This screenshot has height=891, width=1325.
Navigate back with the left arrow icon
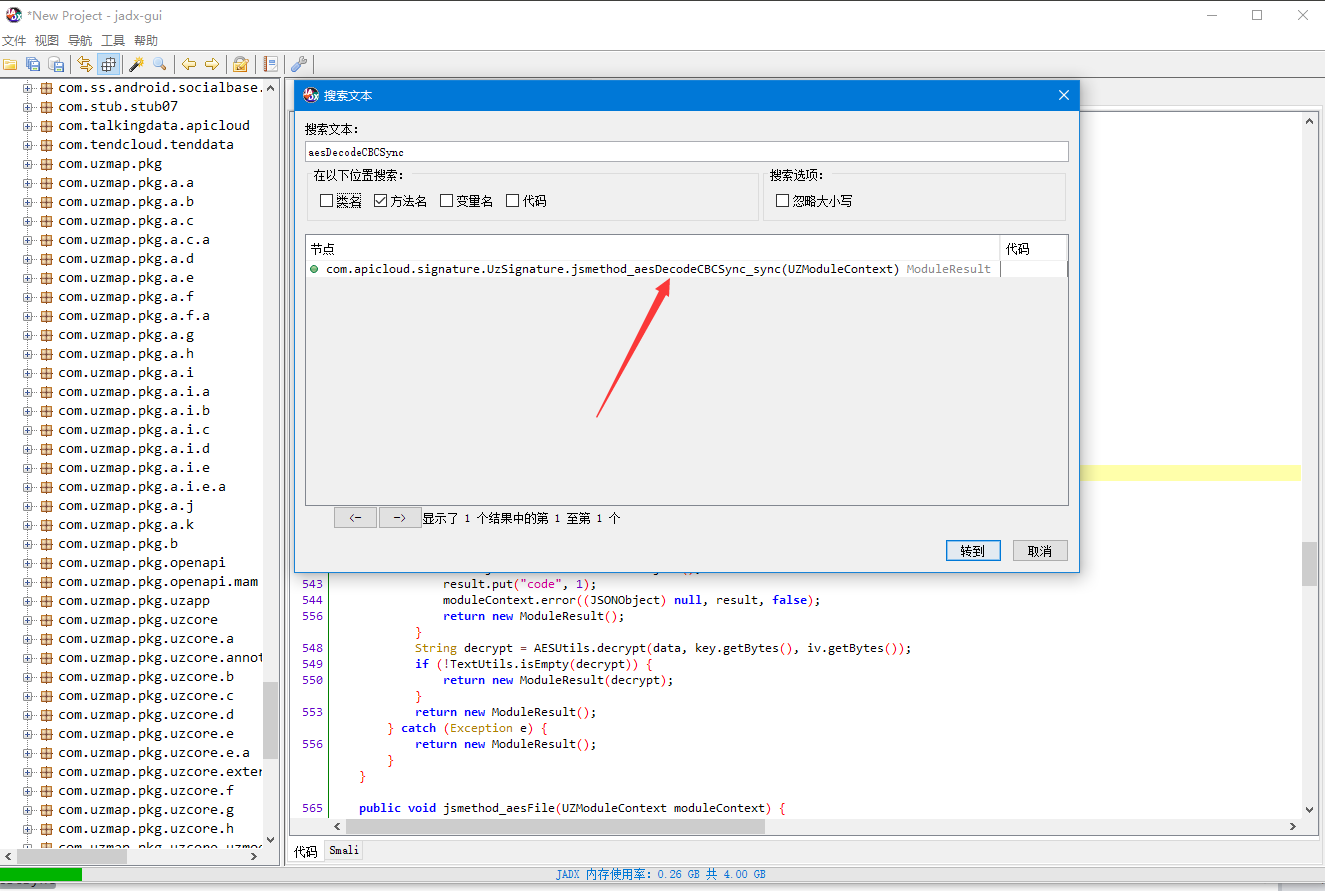coord(189,64)
